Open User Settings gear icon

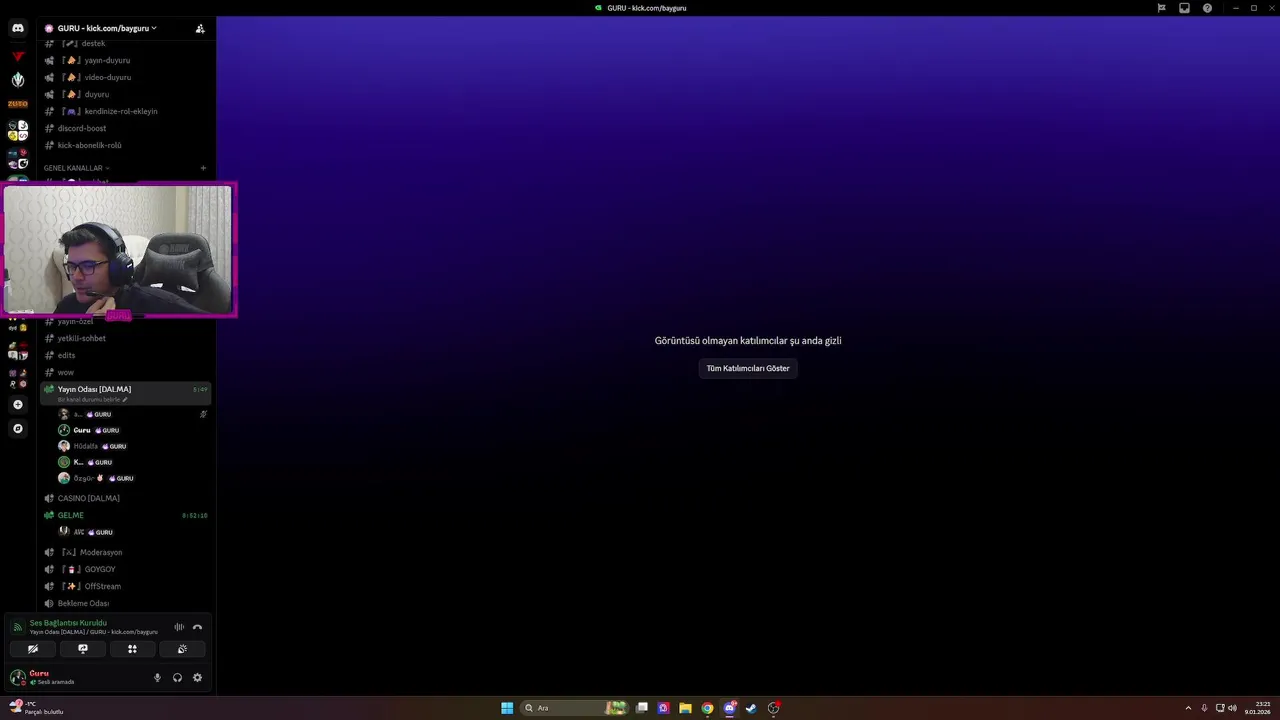click(x=197, y=677)
